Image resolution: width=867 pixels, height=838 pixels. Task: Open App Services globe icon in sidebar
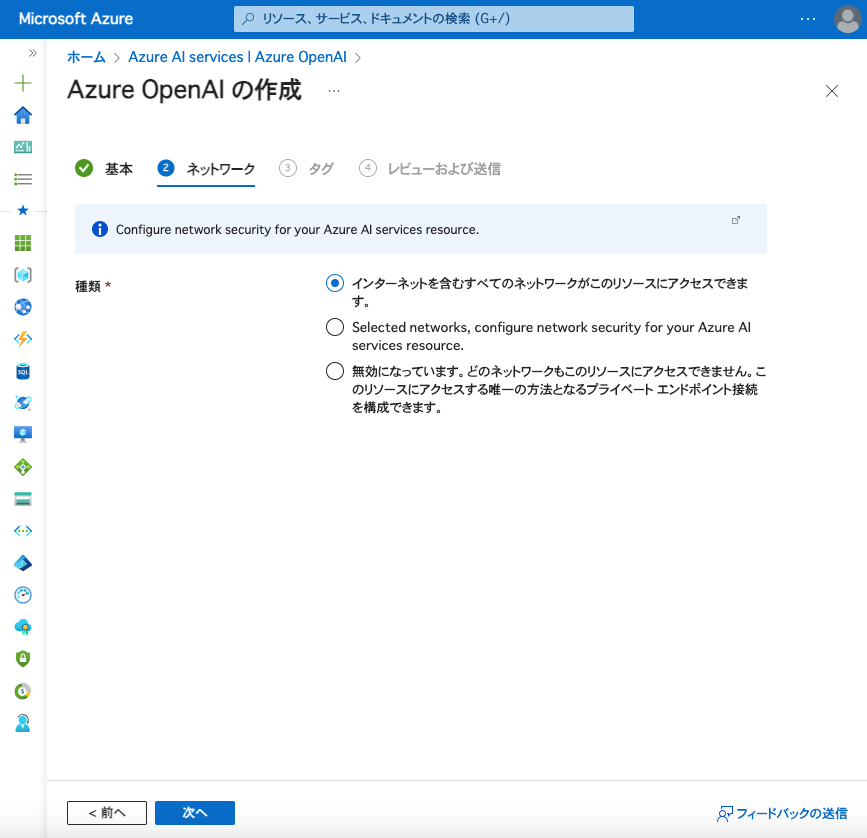coord(23,307)
